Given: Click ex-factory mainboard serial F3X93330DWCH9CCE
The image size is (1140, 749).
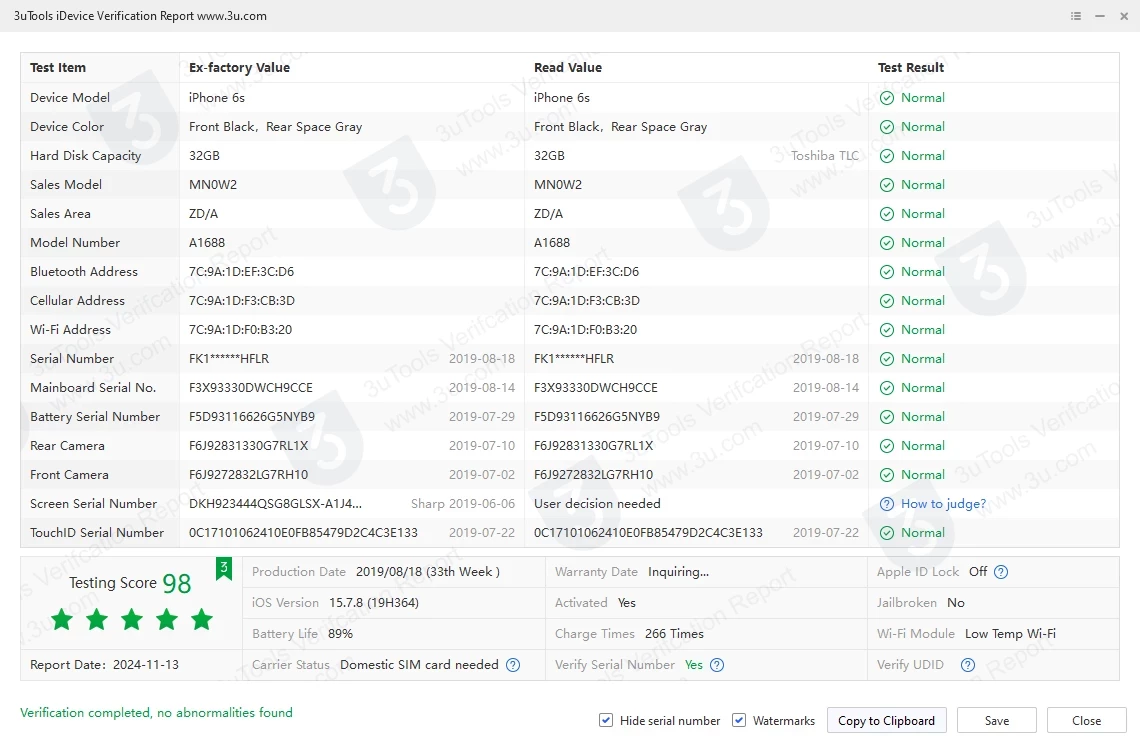Looking at the screenshot, I should (x=251, y=388).
